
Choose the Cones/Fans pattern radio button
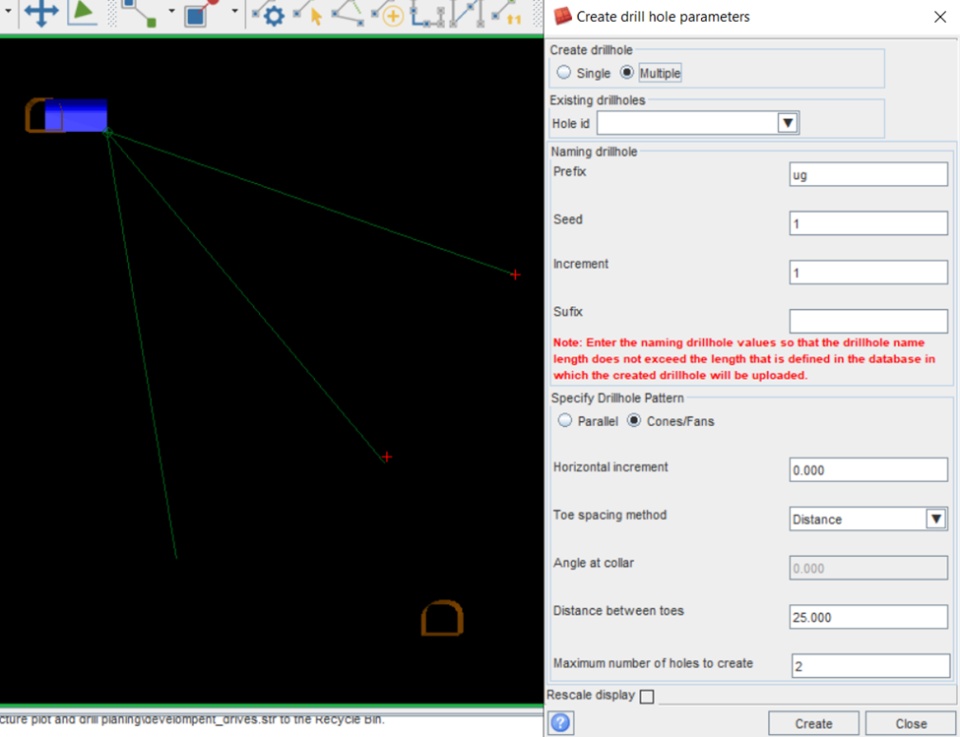[x=634, y=421]
